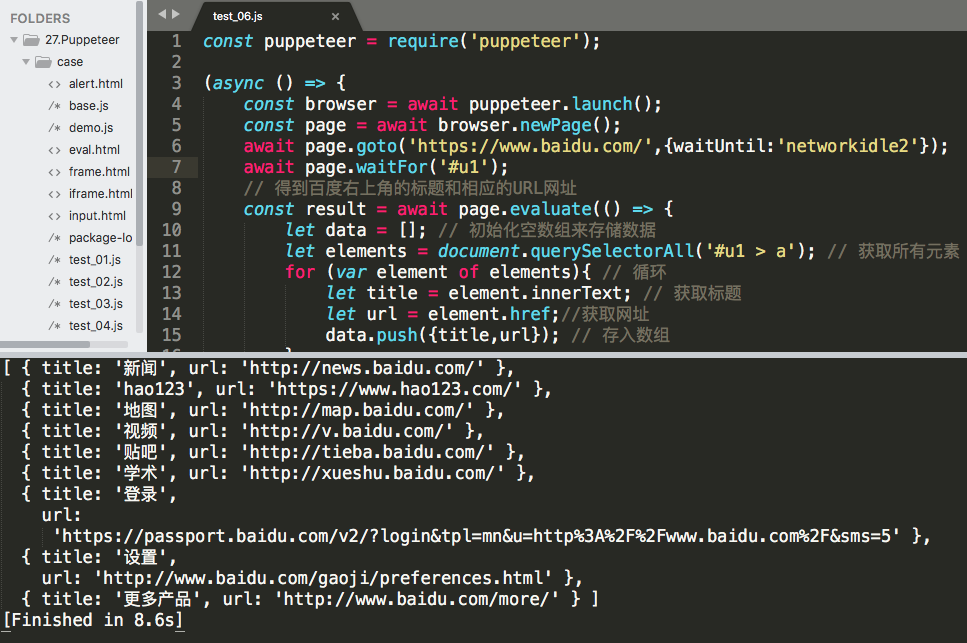Screen dimensions: 967x643
Task: Click the news.baidu.com URL in output
Action: click(362, 369)
